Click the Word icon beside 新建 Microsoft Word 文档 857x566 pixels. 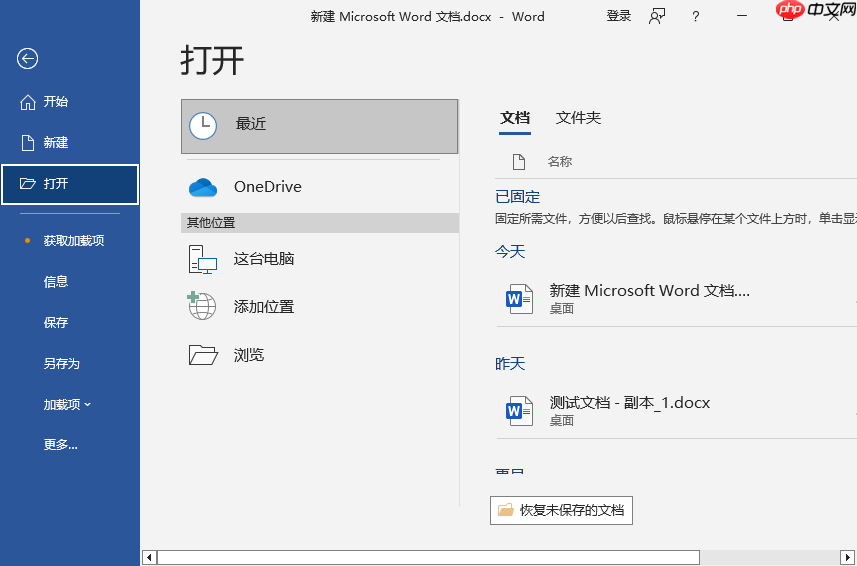(x=519, y=299)
